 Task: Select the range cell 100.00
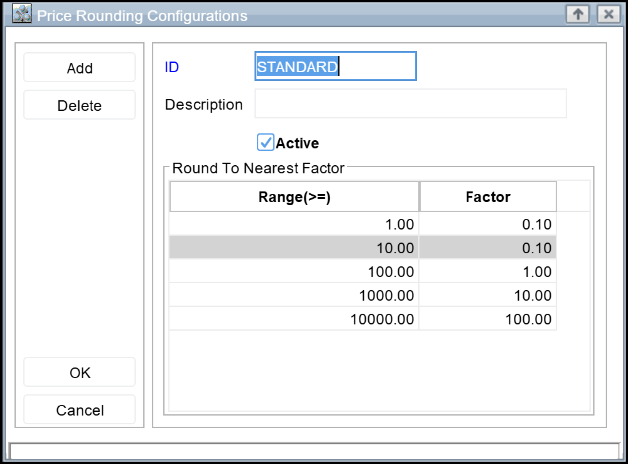[294, 271]
